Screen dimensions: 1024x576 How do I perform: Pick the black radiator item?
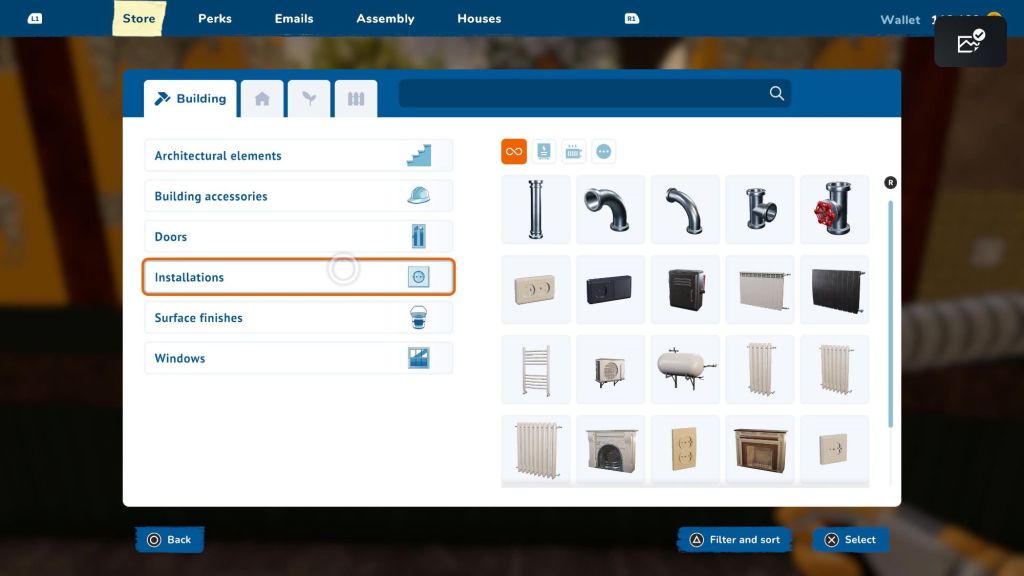click(x=834, y=289)
